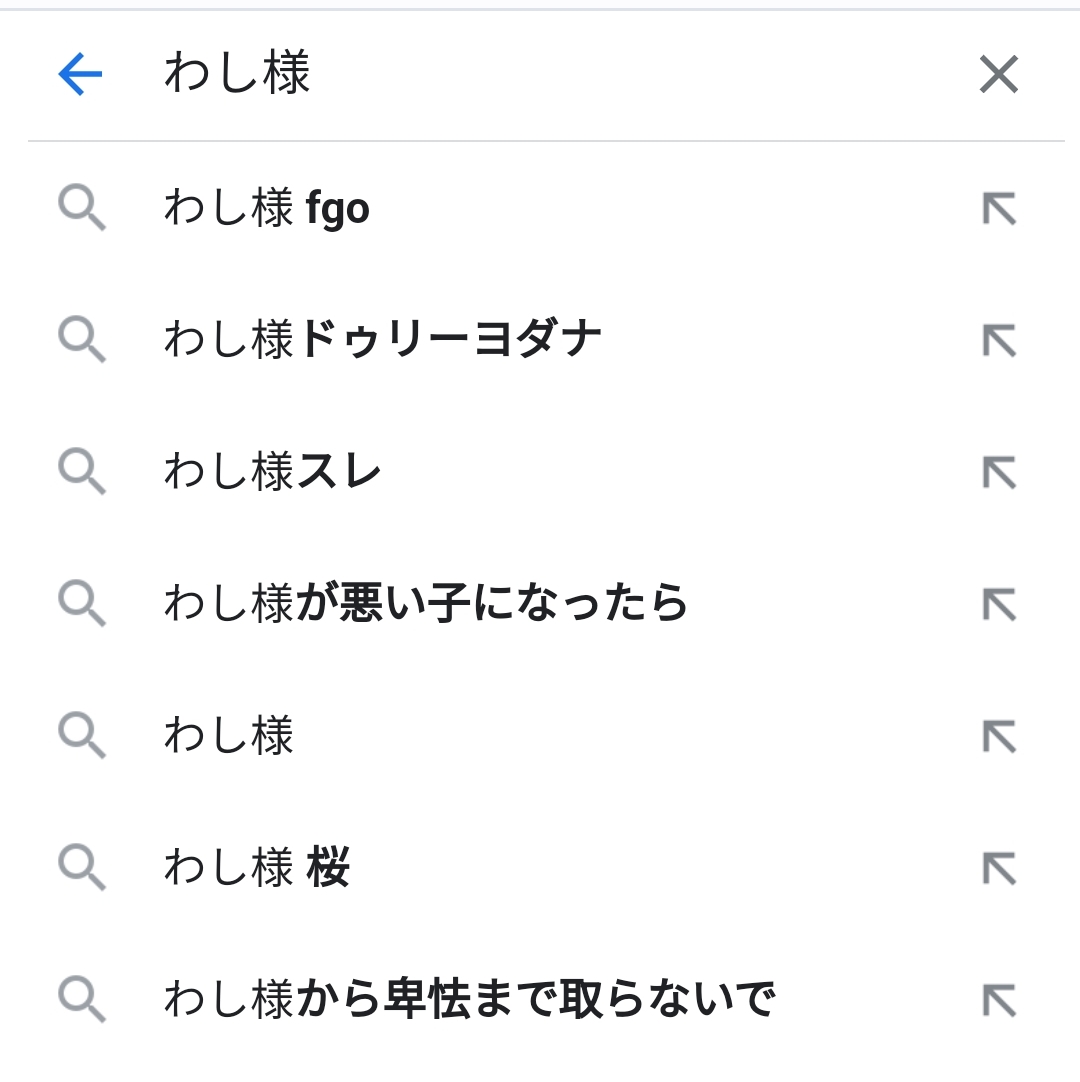Click the magnifier icon beside わし様 fgo
This screenshot has height=1082, width=1080.
click(x=81, y=209)
